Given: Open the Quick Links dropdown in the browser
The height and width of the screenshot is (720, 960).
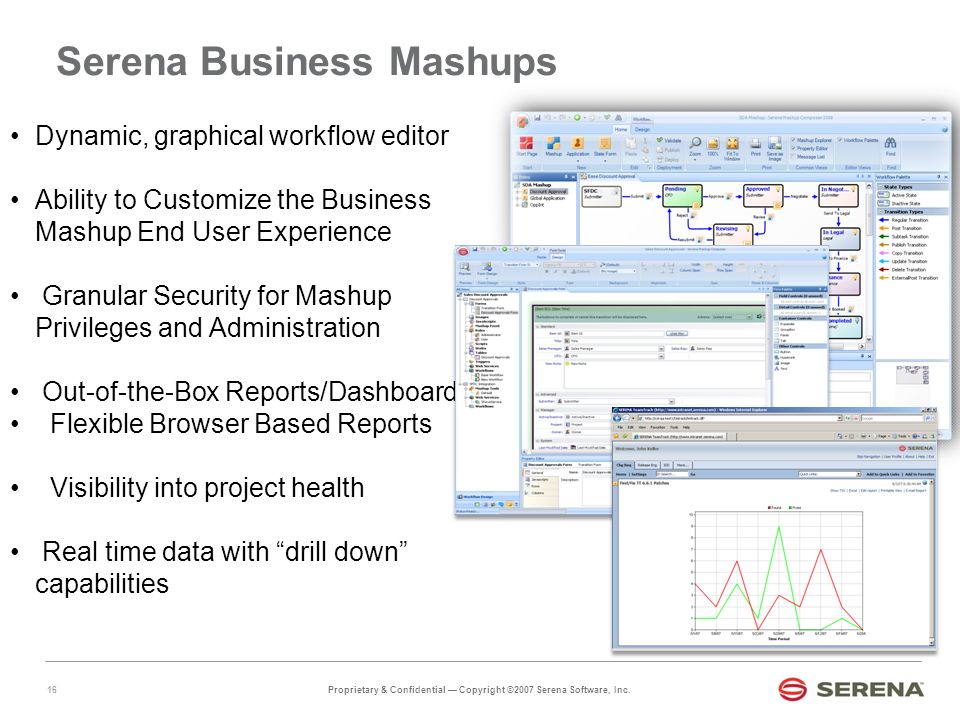Looking at the screenshot, I should coord(858,474).
